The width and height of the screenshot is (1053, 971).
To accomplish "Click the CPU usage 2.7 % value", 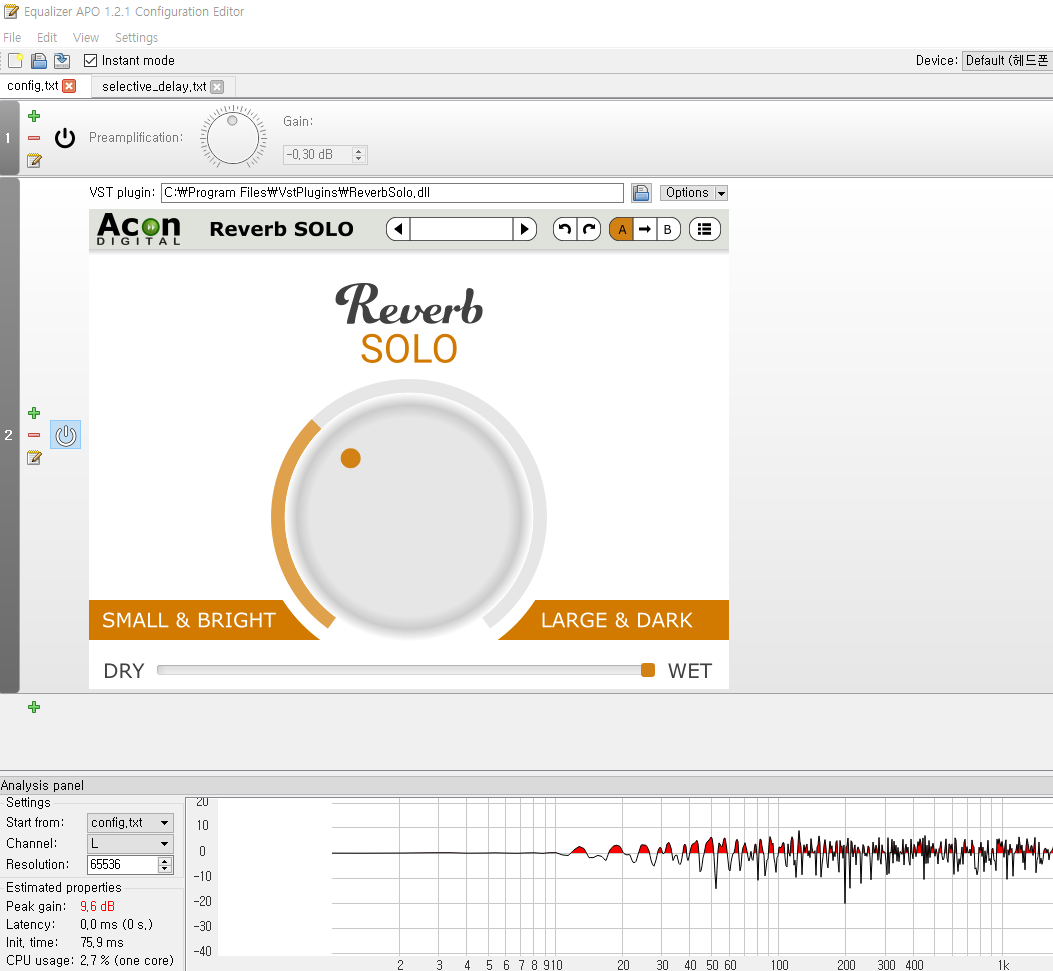I will tap(127, 961).
